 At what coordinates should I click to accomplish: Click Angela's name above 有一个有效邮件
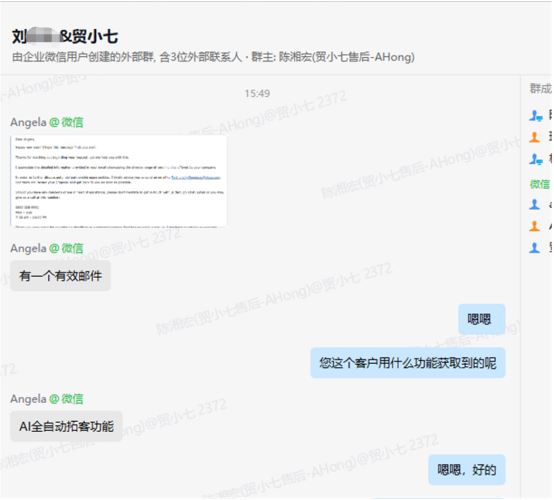(x=28, y=248)
